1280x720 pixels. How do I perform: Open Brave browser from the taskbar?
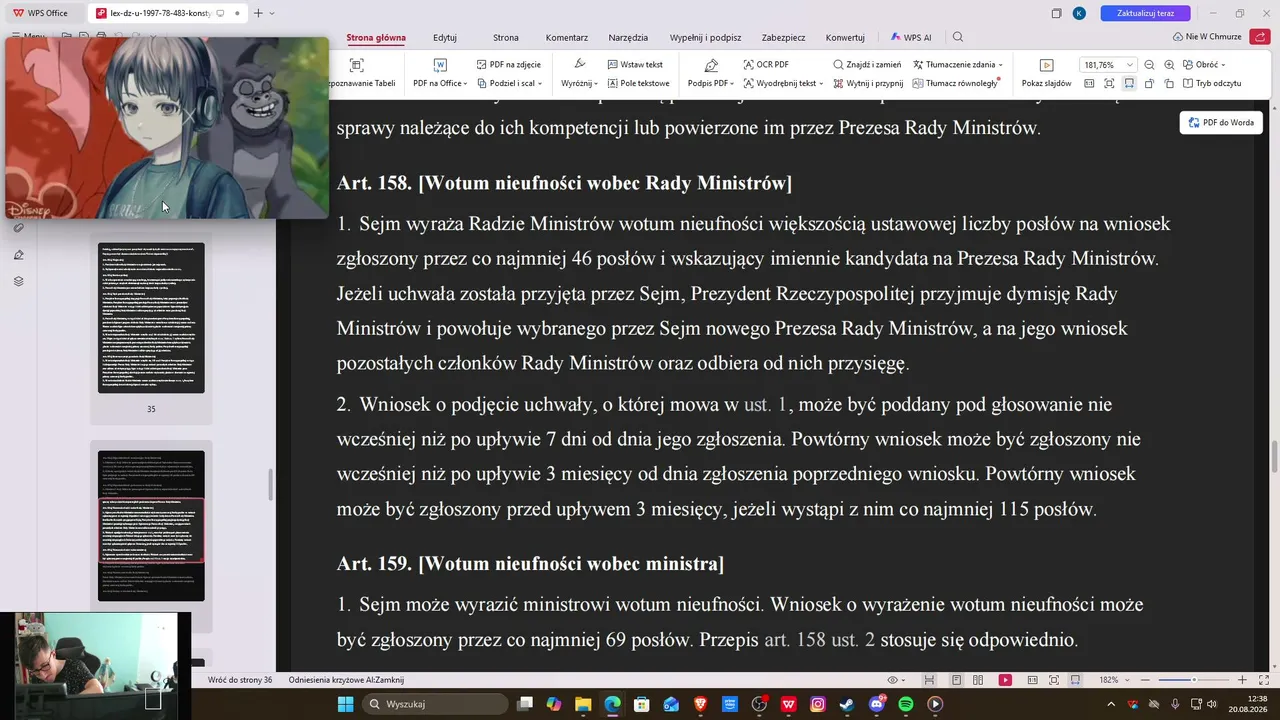point(700,704)
